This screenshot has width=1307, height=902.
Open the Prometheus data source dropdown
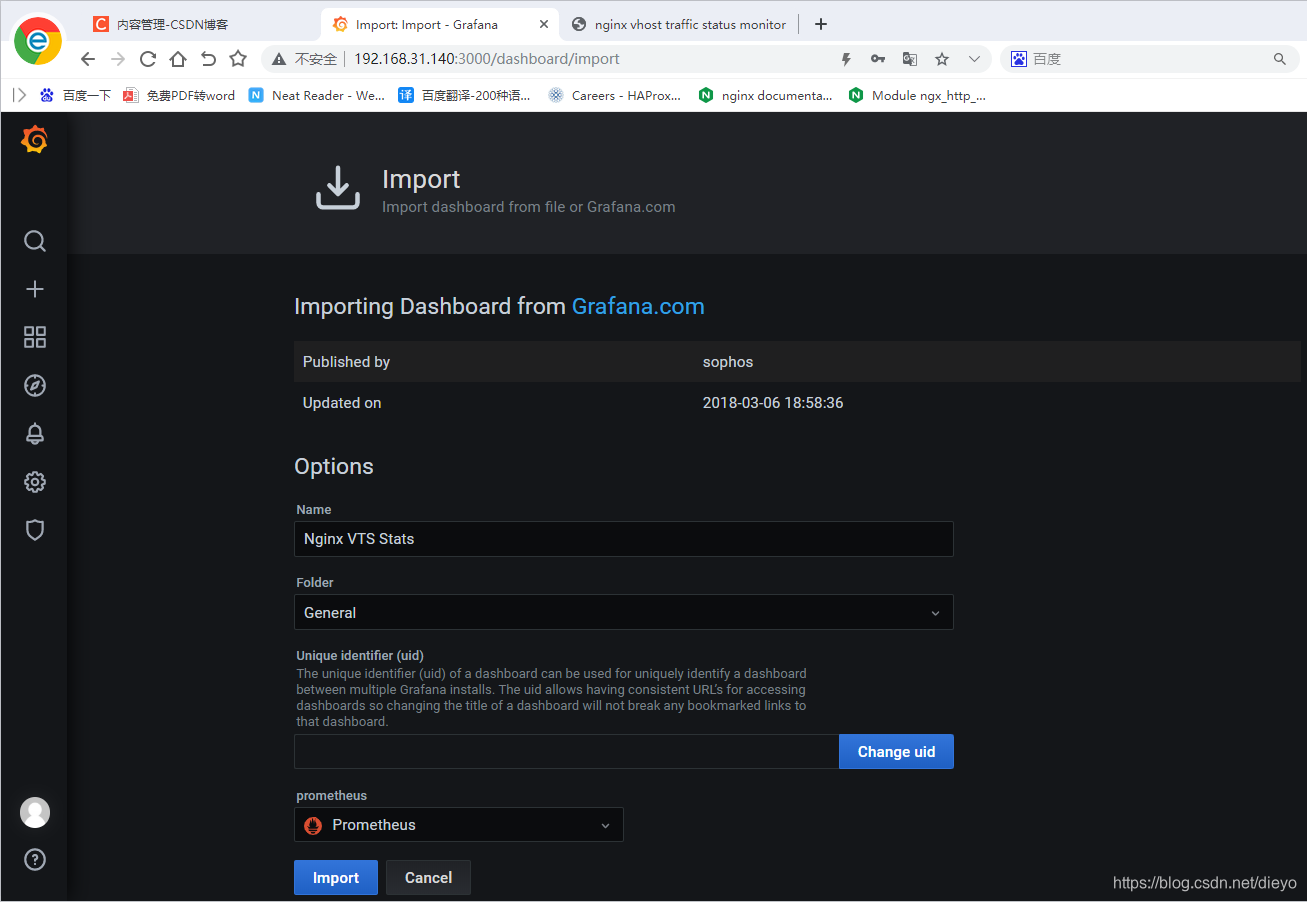coord(459,825)
